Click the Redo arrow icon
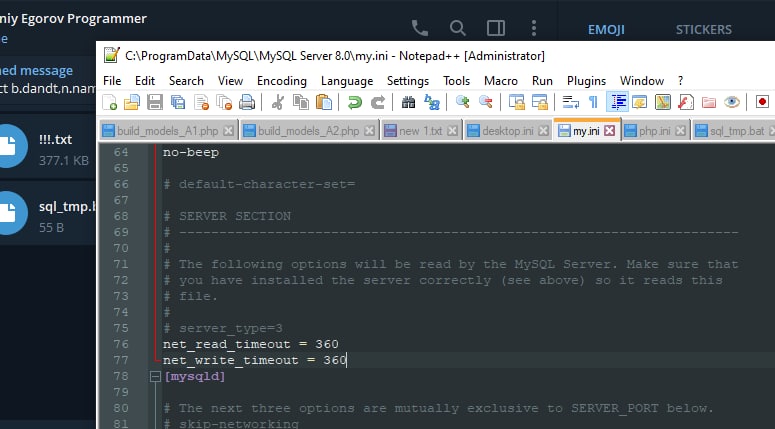 coord(378,102)
